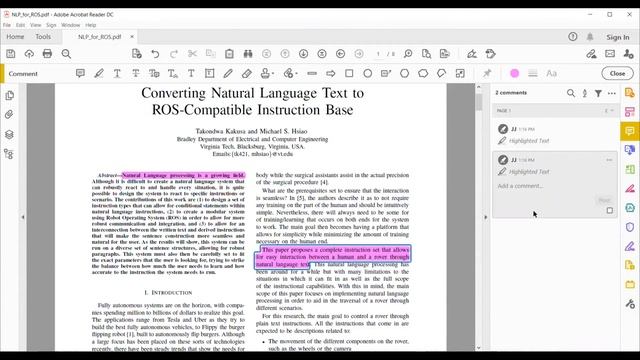
Task: Open the Comment tool in right rail
Action: coord(630,131)
